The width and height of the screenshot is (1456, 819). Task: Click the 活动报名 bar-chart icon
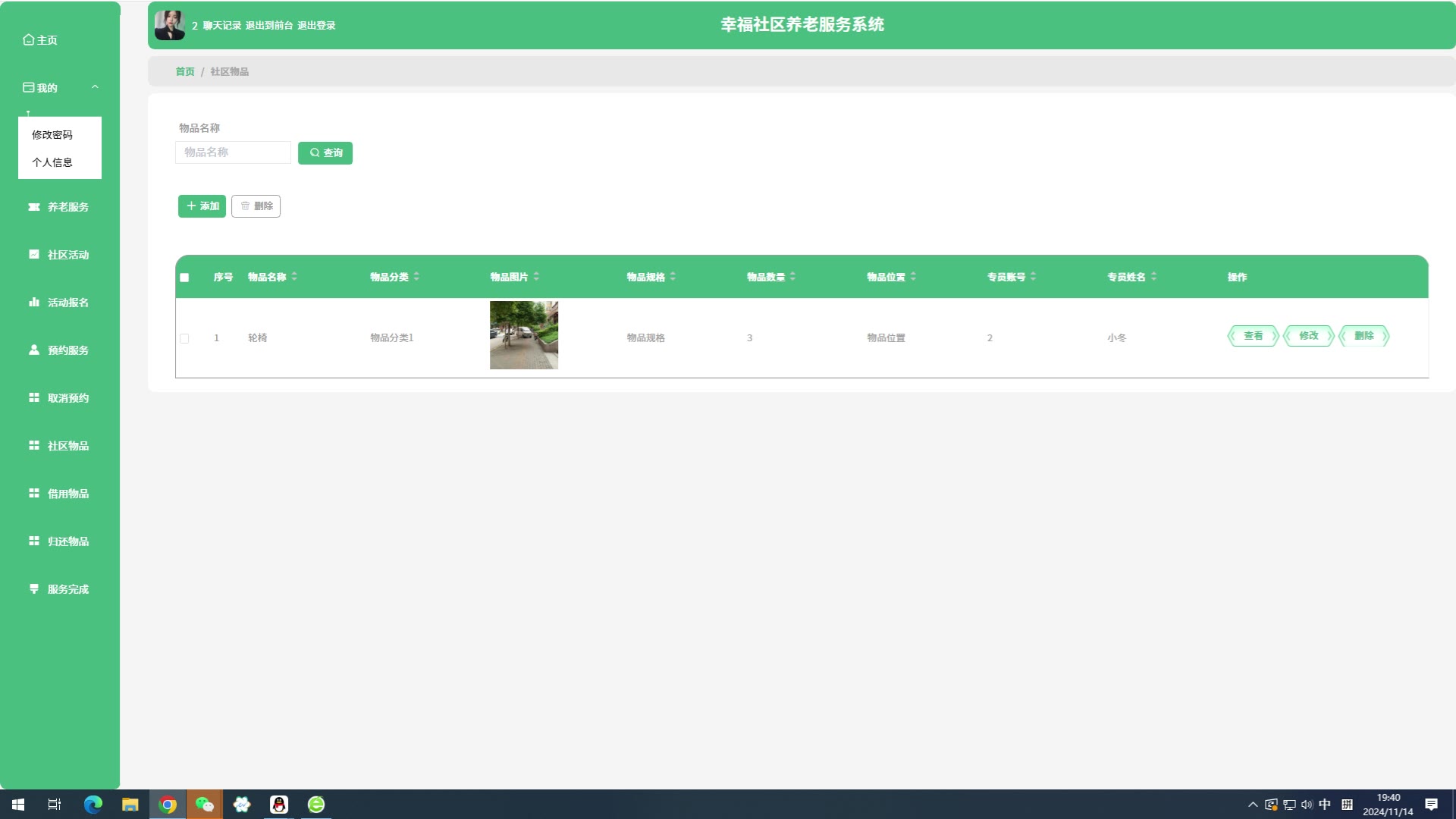click(34, 302)
